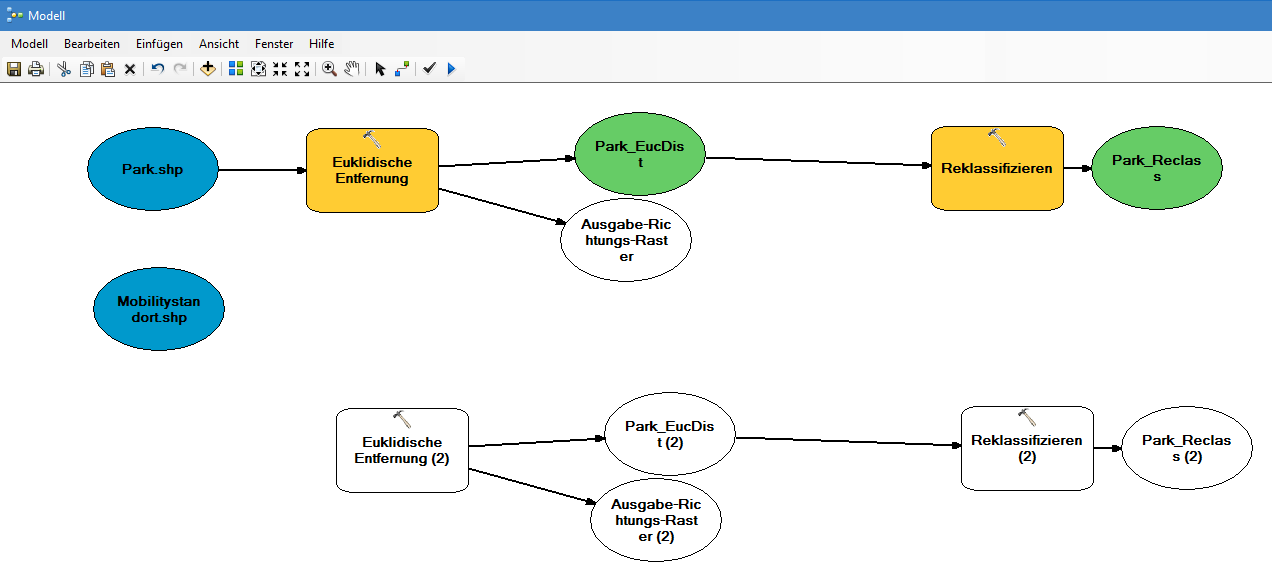Click the Undo arrow icon
This screenshot has height=583, width=1272.
(158, 69)
